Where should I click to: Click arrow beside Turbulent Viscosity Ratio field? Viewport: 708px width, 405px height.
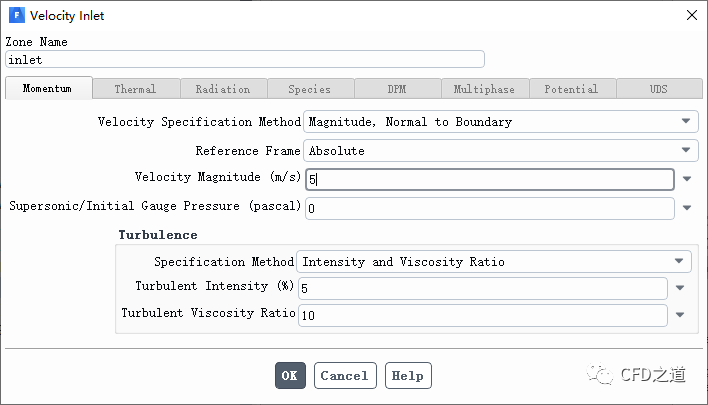point(680,315)
